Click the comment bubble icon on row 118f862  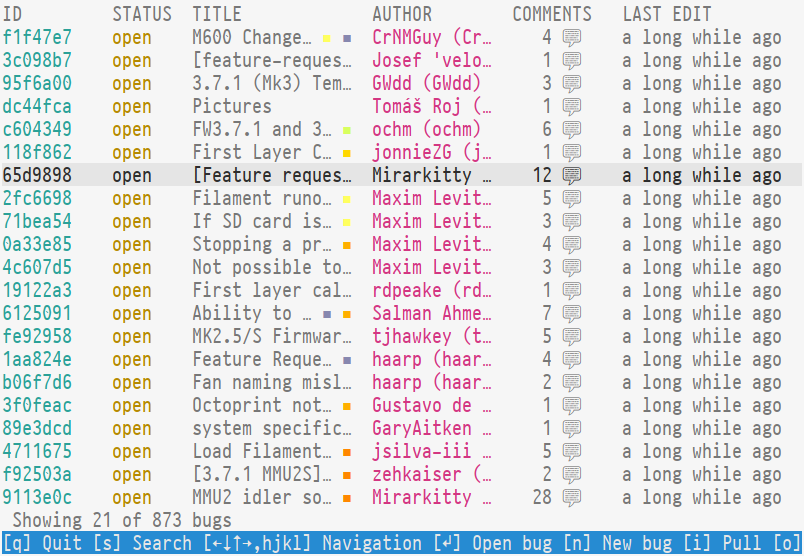click(572, 153)
